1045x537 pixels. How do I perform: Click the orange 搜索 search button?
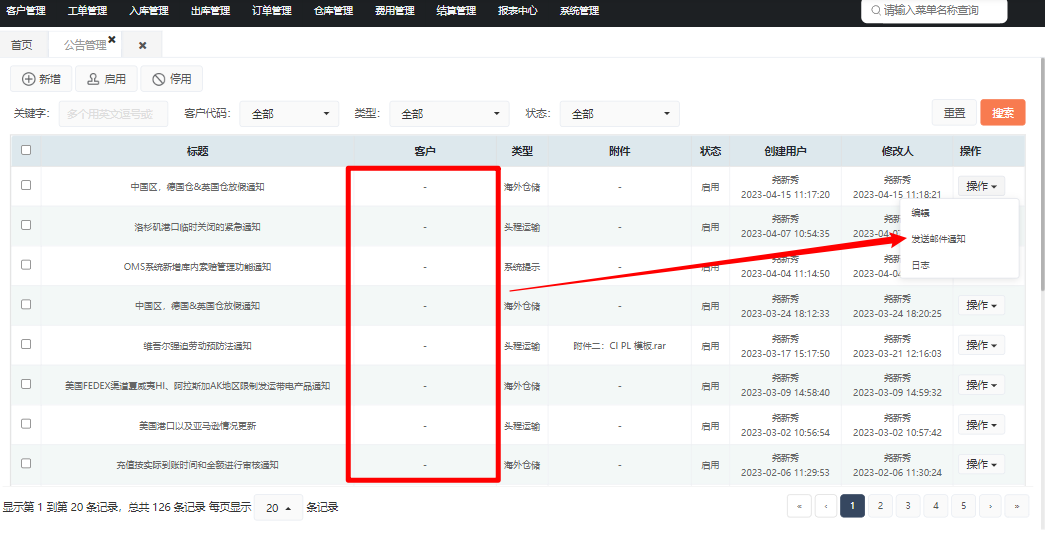click(x=1003, y=113)
